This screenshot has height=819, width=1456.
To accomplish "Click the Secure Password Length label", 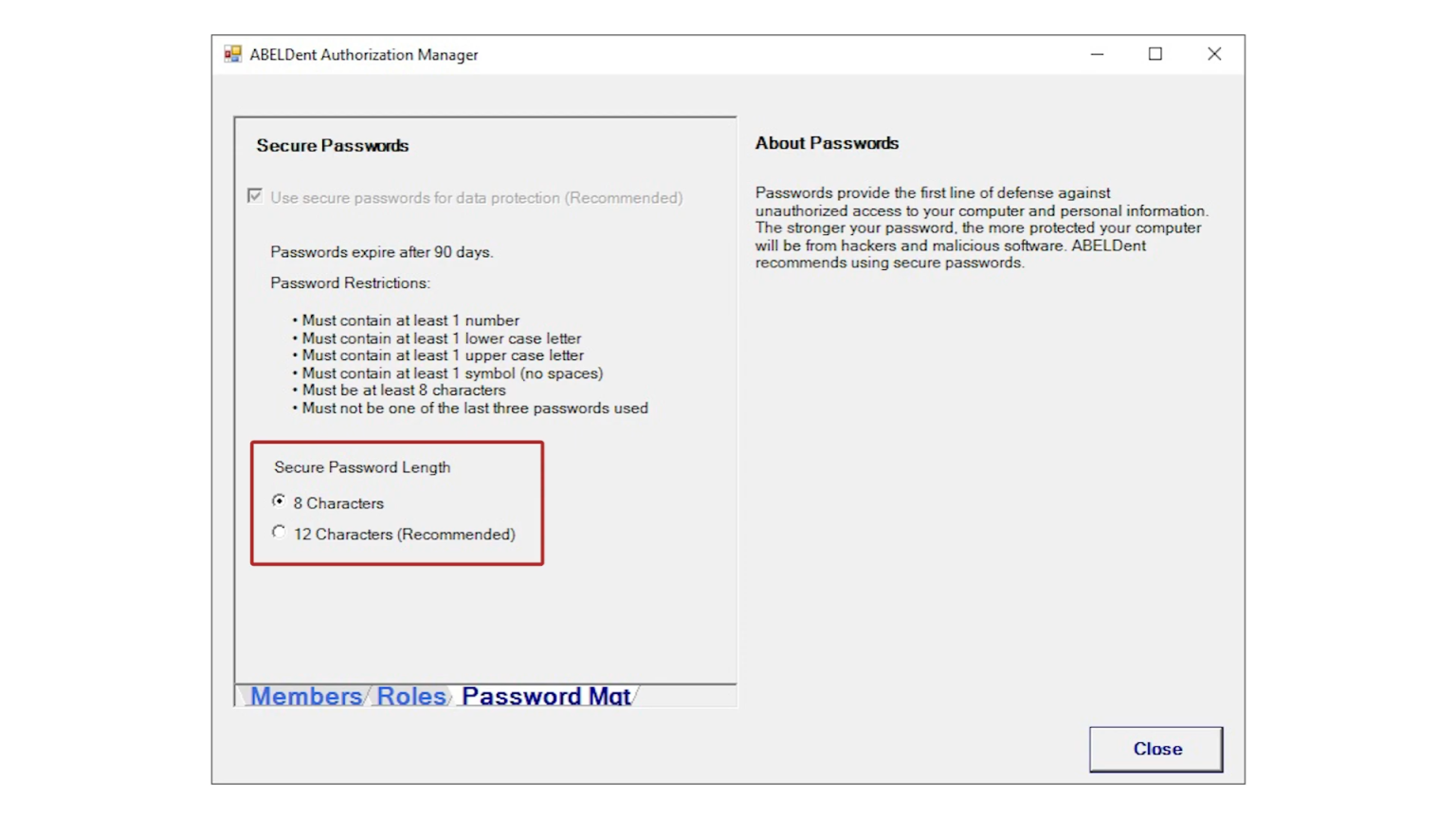I will (x=363, y=466).
